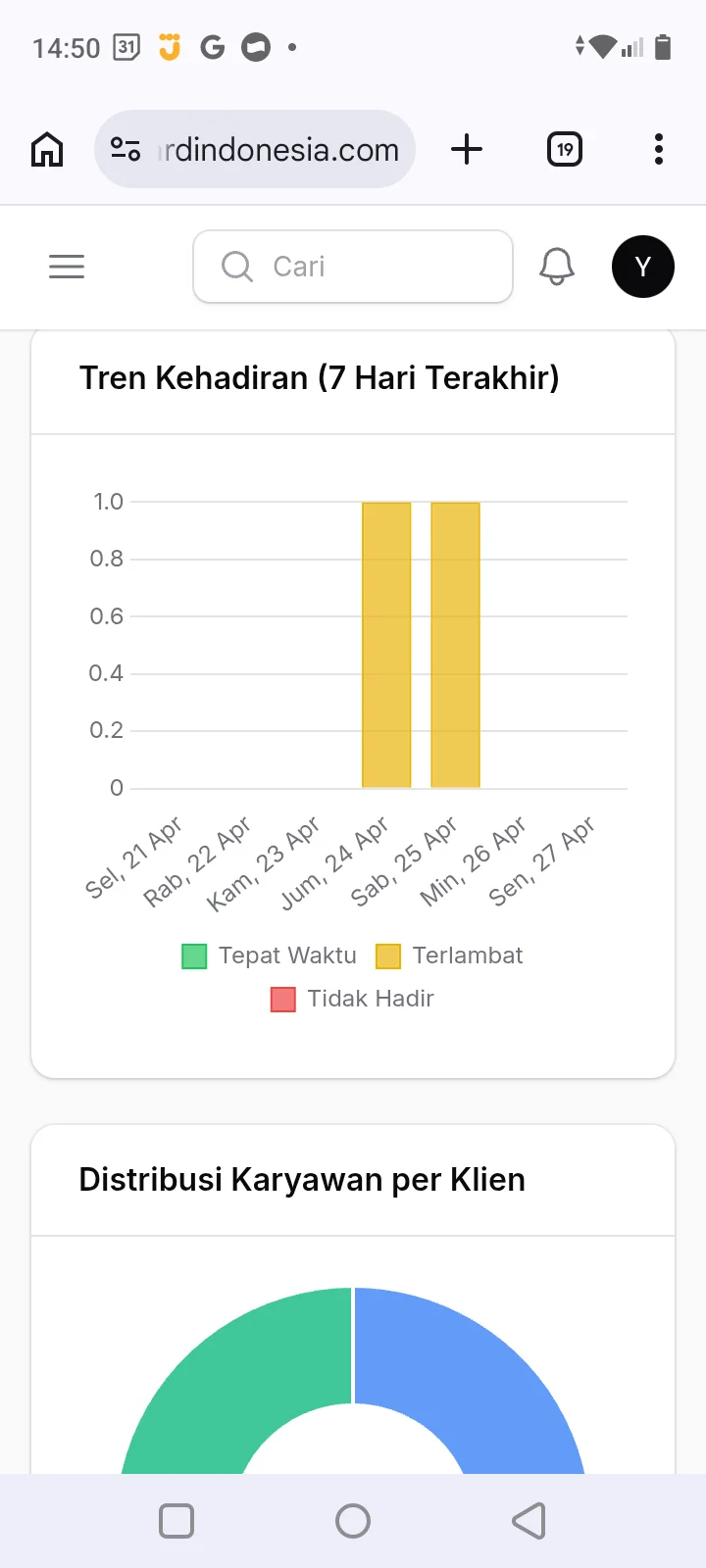Open Android recent apps square button
Image resolution: width=706 pixels, height=1568 pixels.
pyautogui.click(x=176, y=1521)
